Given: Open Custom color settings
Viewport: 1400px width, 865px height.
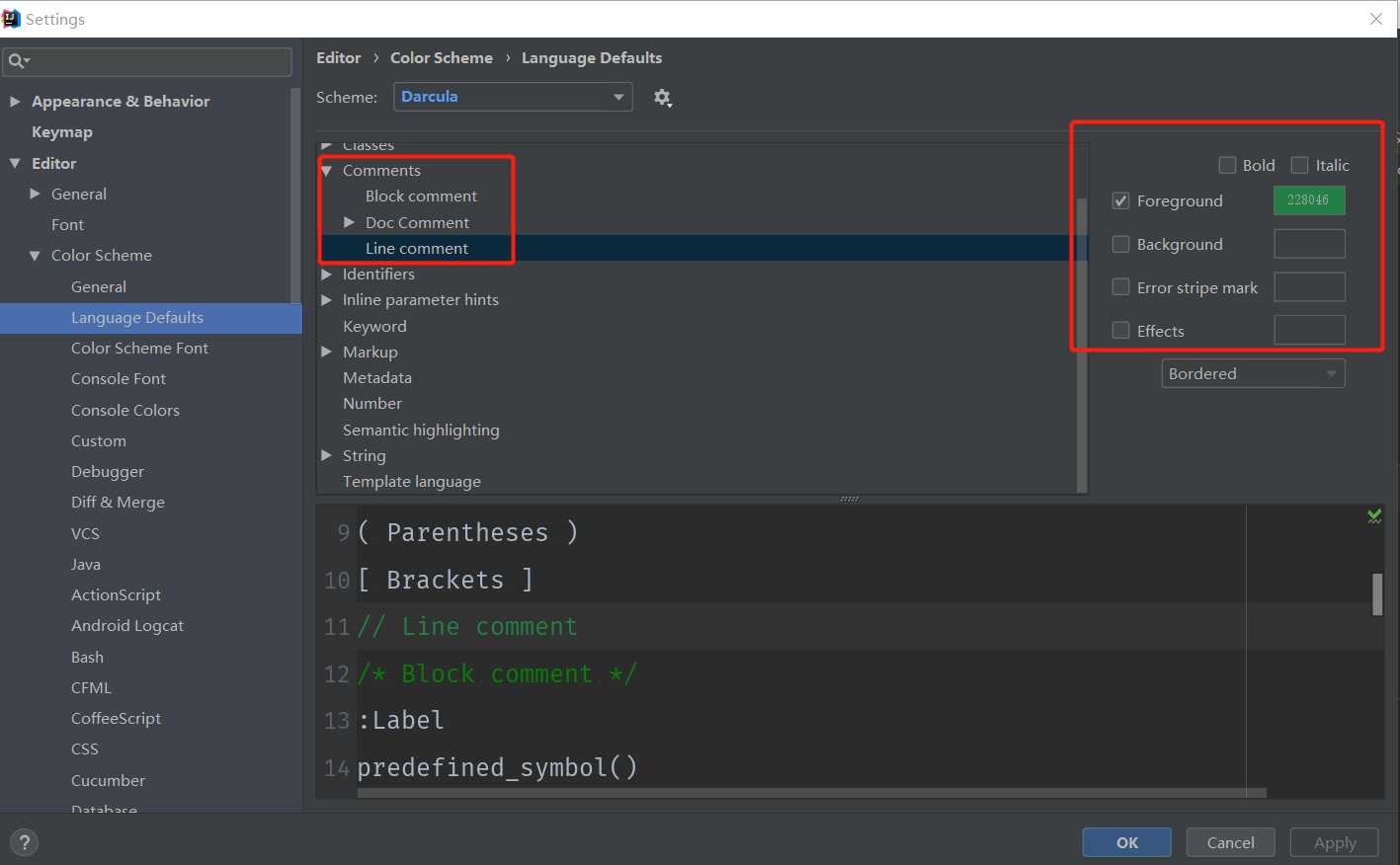Looking at the screenshot, I should tap(99, 440).
